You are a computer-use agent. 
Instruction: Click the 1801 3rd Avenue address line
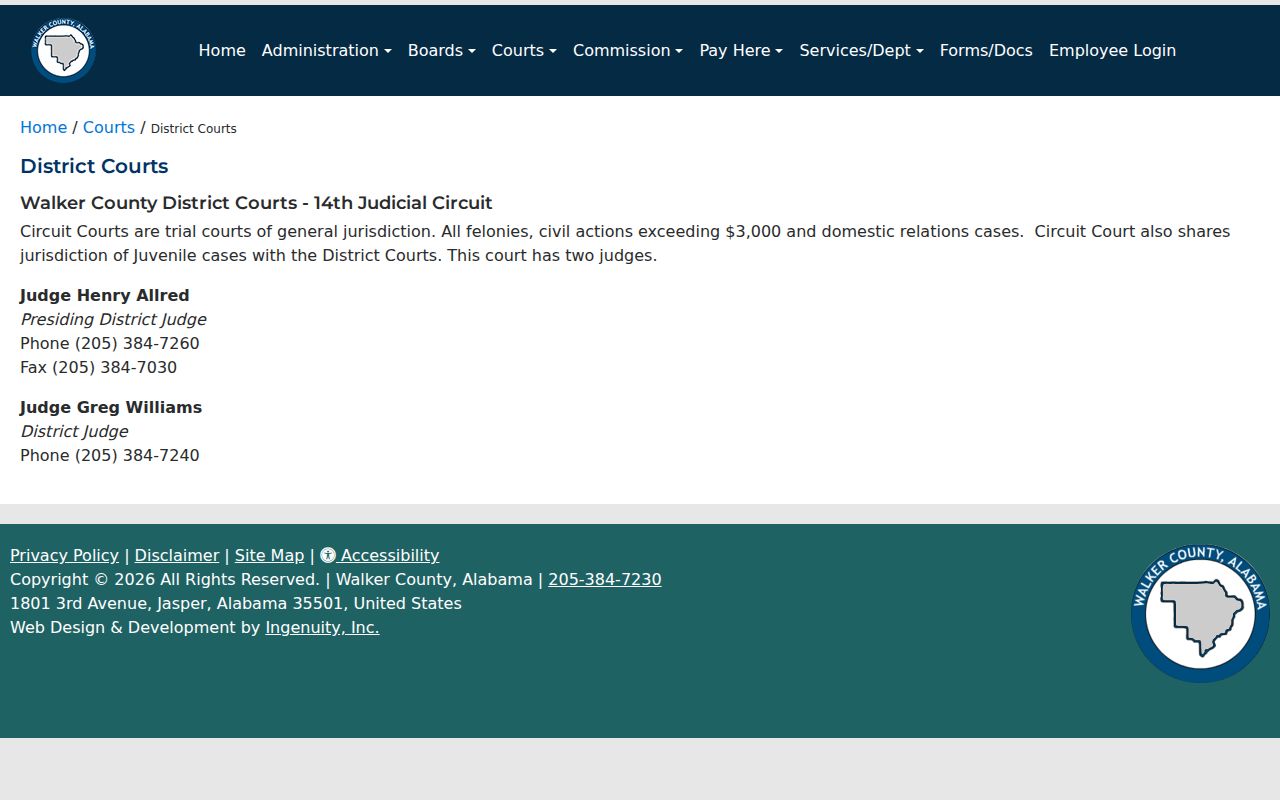tap(236, 603)
